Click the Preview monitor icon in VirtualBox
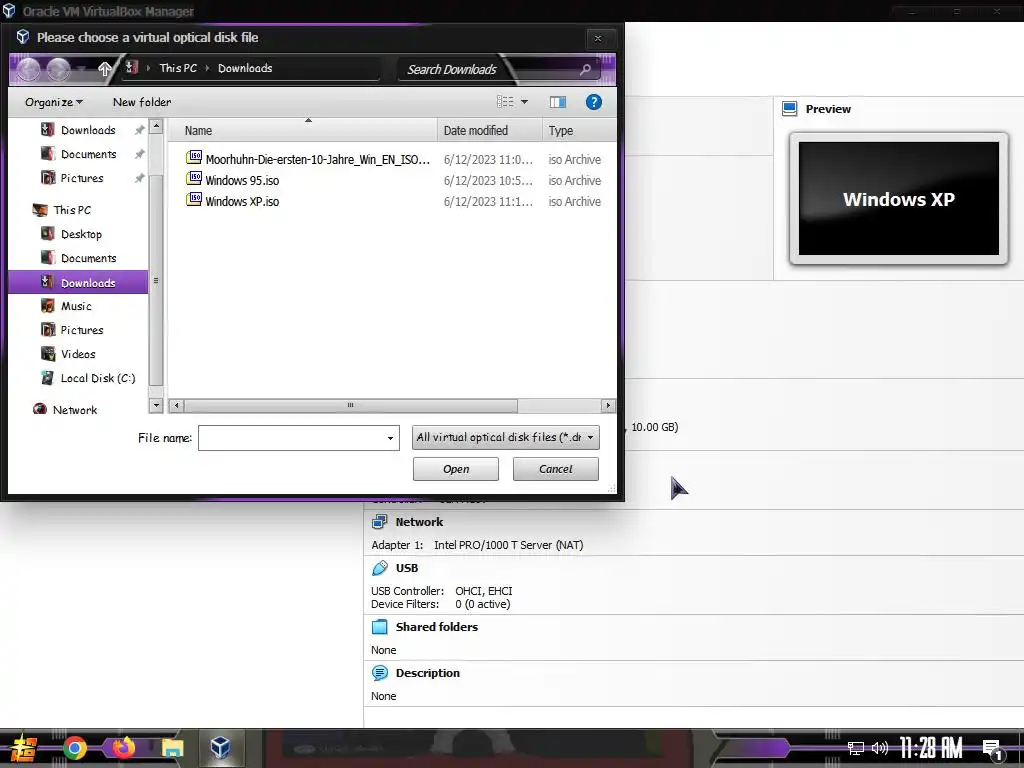1024x768 pixels. coord(790,108)
